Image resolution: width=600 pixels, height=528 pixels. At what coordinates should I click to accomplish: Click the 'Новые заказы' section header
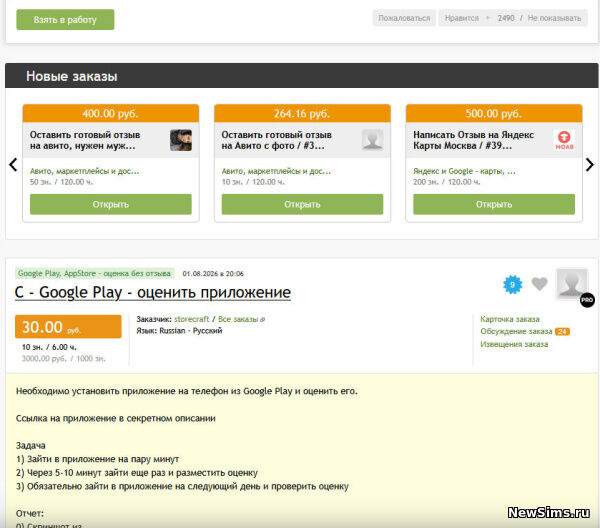(302, 76)
